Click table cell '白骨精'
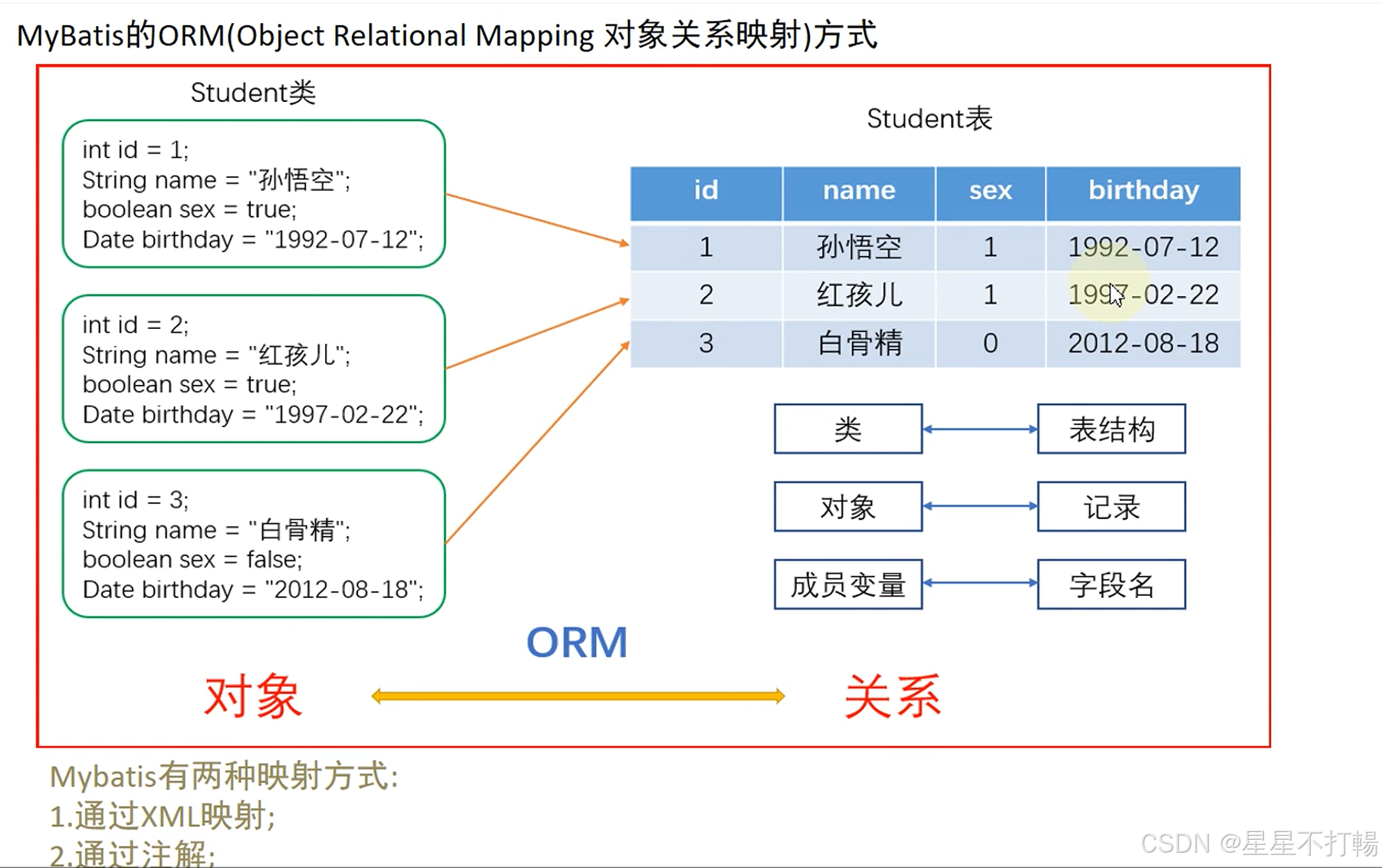Viewport: 1382px width, 868px height. [x=859, y=344]
